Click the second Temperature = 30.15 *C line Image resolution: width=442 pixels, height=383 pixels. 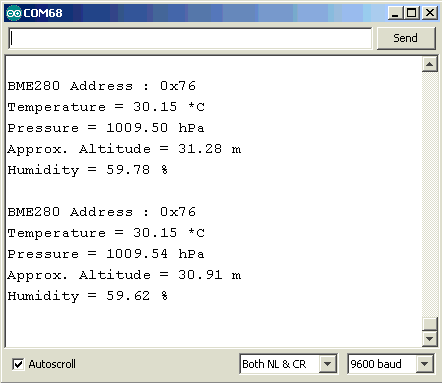coord(106,233)
